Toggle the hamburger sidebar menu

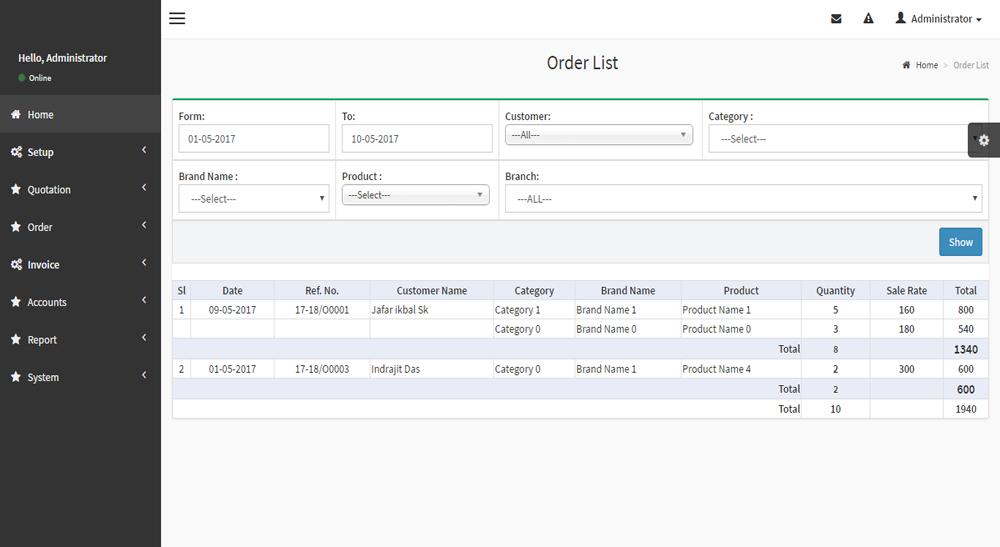pos(177,18)
